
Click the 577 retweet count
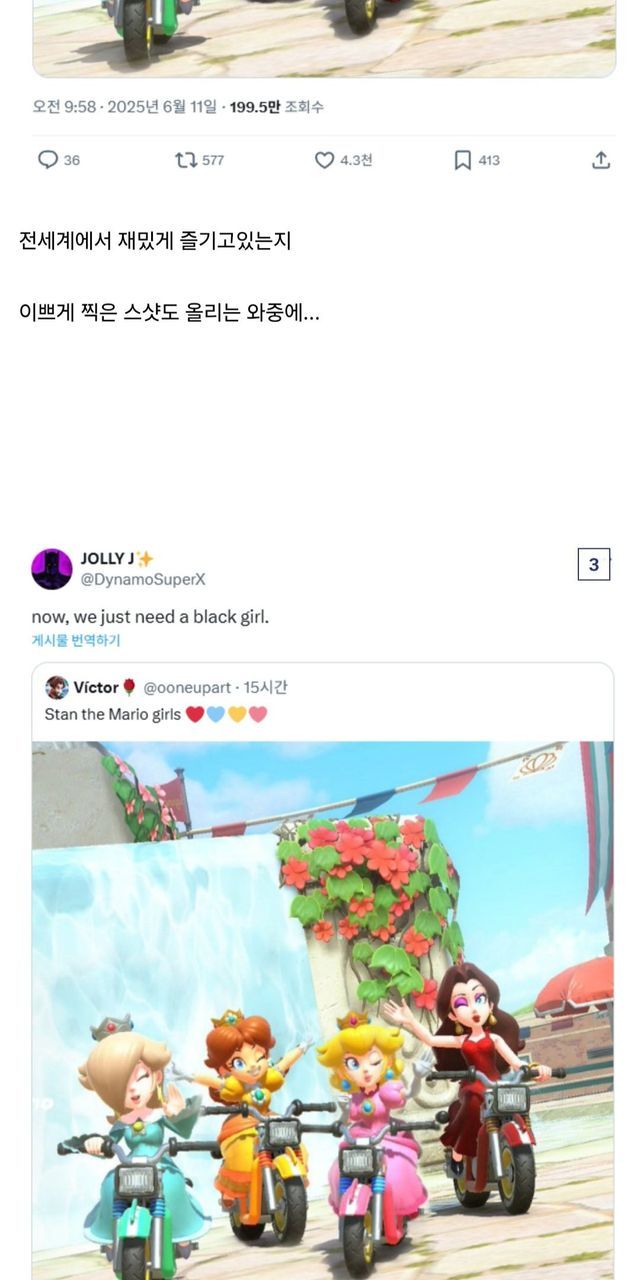[213, 160]
